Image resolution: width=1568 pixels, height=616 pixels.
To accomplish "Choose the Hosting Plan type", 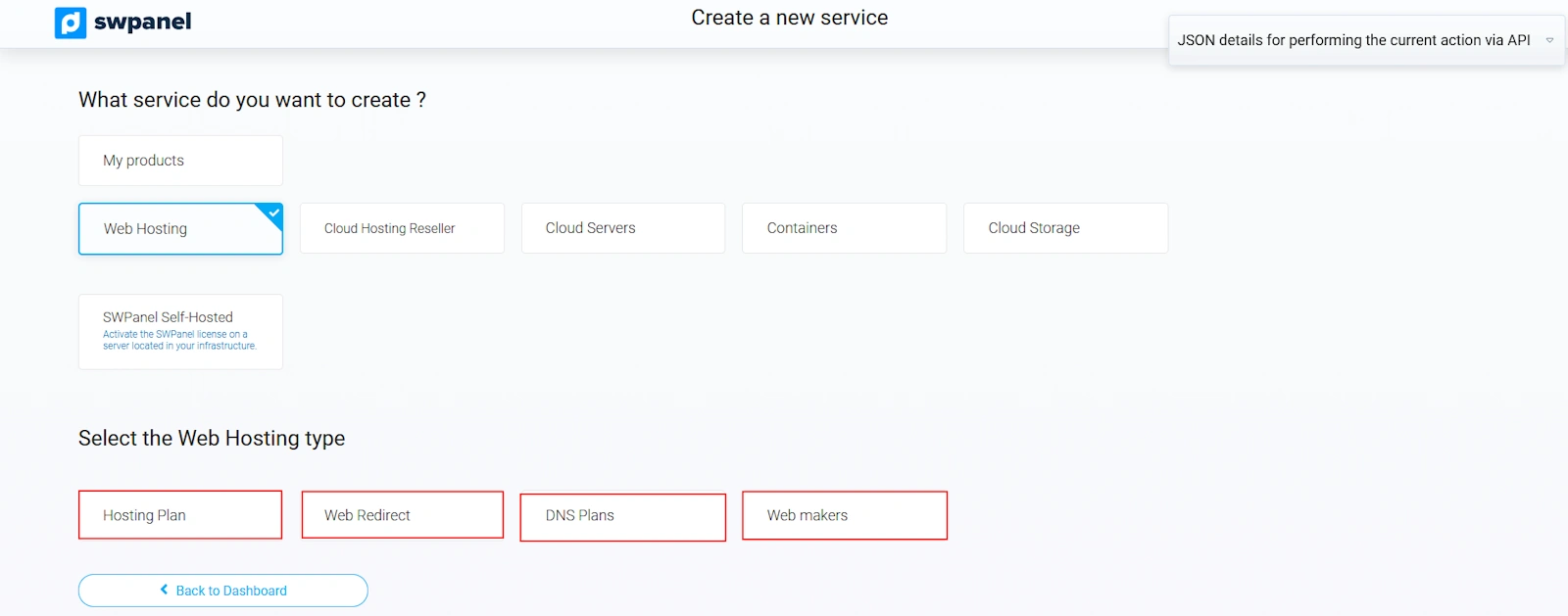I will point(180,515).
